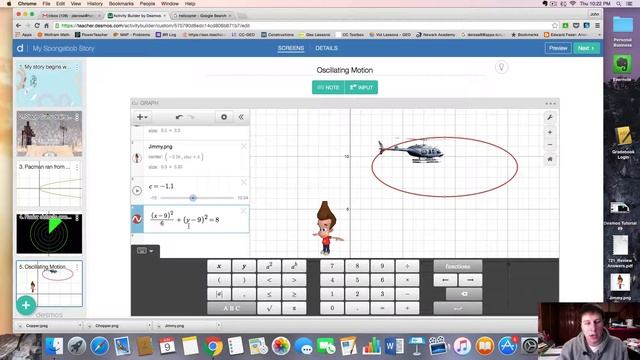Select the 'My story begins' screen thumbnail
The height and width of the screenshot is (360, 640).
[49, 84]
